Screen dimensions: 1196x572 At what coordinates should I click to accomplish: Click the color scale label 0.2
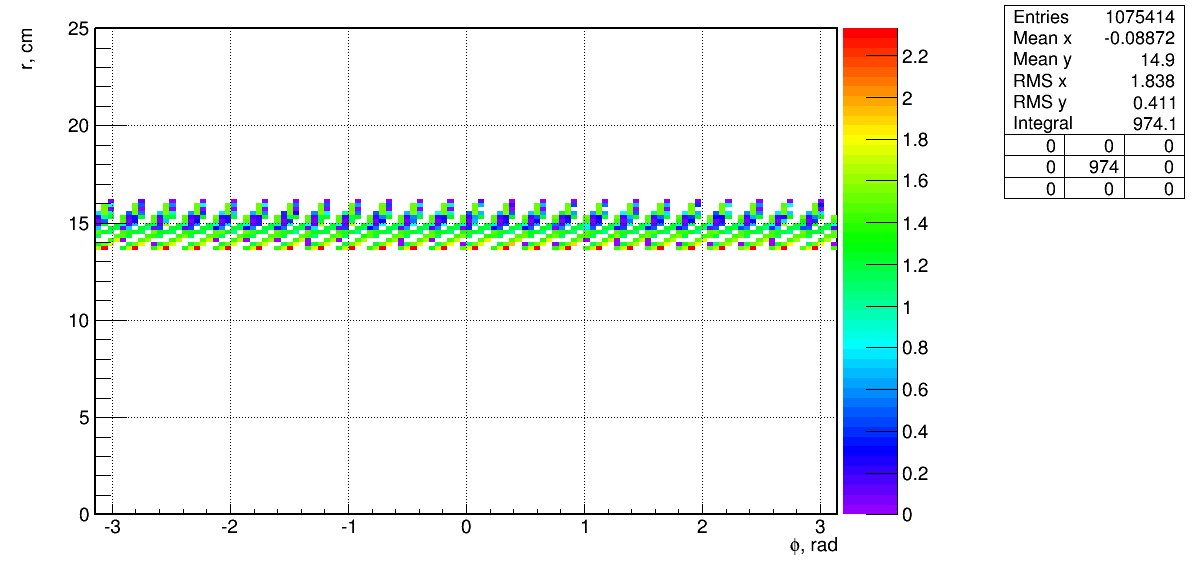pos(915,473)
